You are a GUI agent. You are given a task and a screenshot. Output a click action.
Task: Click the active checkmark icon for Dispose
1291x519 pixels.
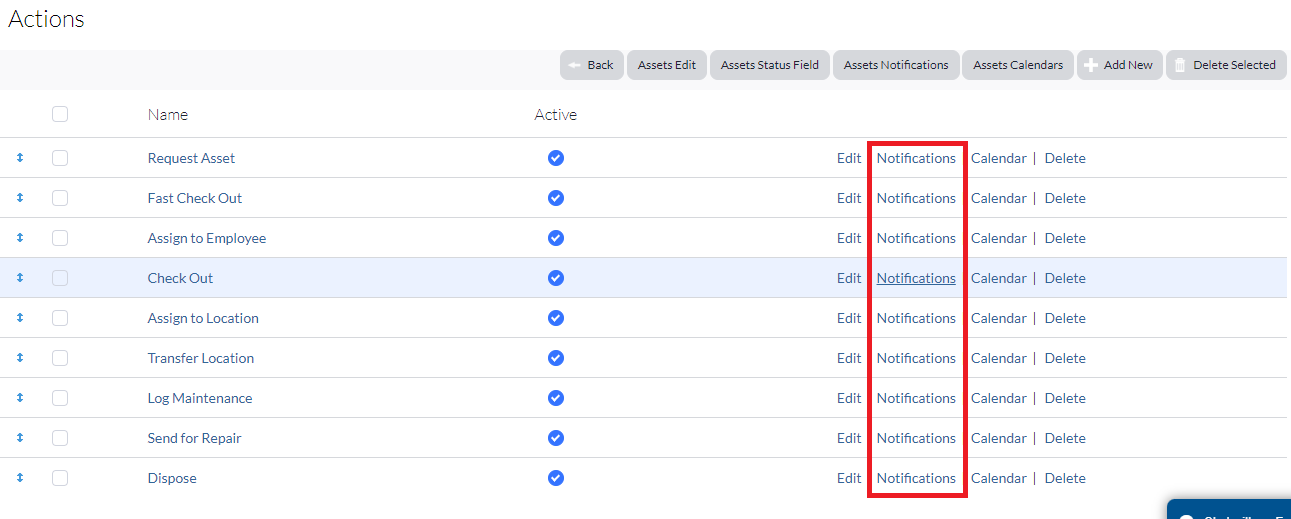coord(556,478)
